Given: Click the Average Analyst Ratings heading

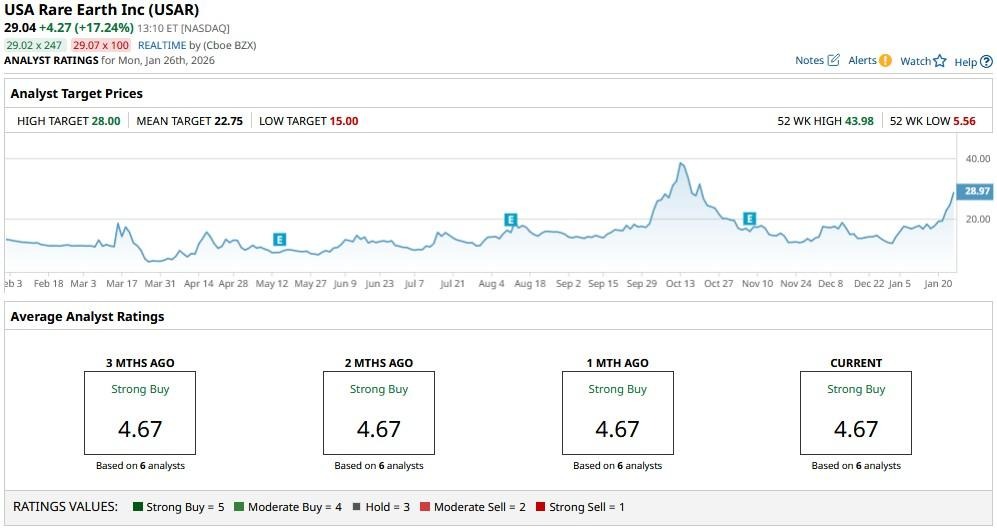Looking at the screenshot, I should [x=87, y=317].
